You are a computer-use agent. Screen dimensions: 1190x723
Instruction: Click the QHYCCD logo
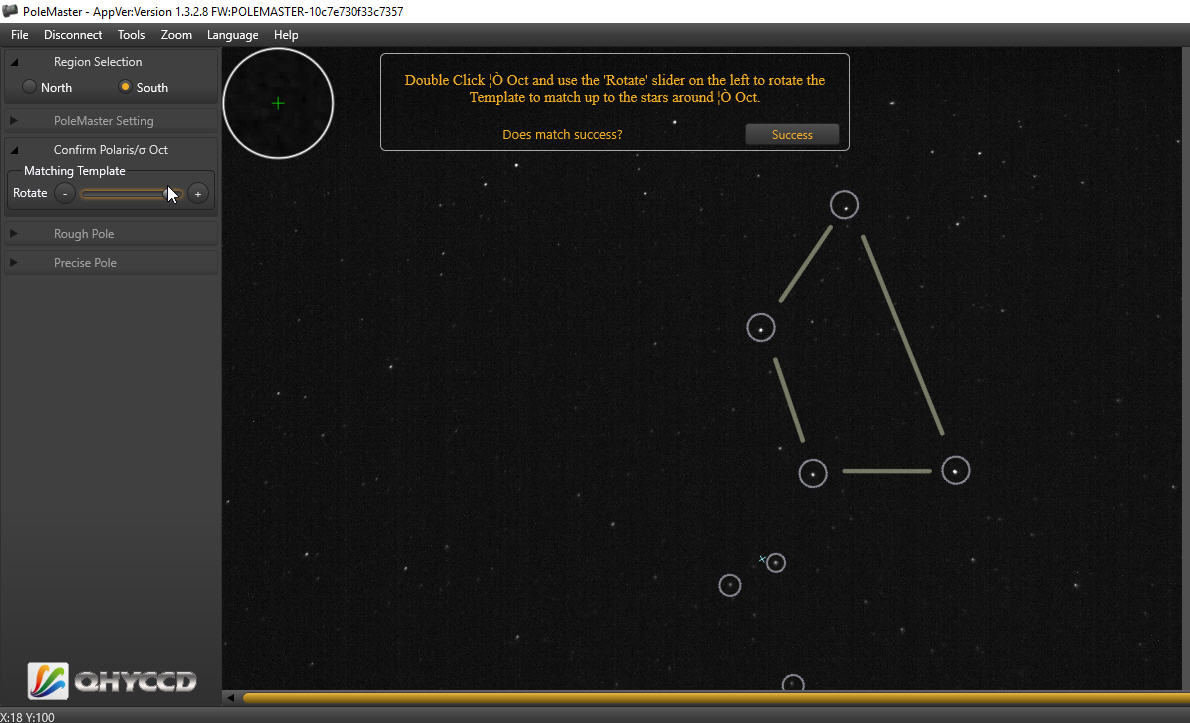tap(112, 681)
